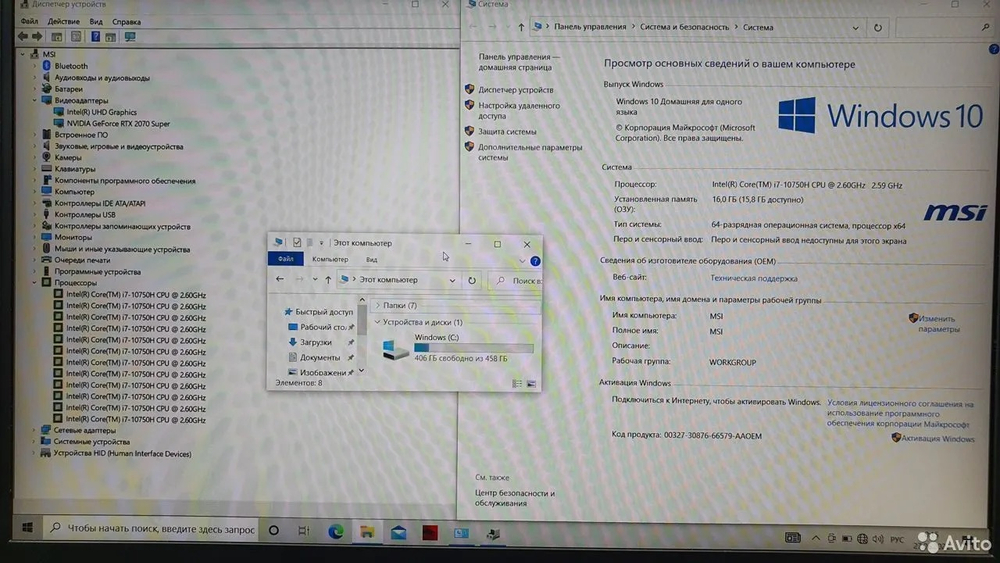Switch to the Компьютер ribbon tab
This screenshot has height=563, width=1000.
(x=330, y=259)
